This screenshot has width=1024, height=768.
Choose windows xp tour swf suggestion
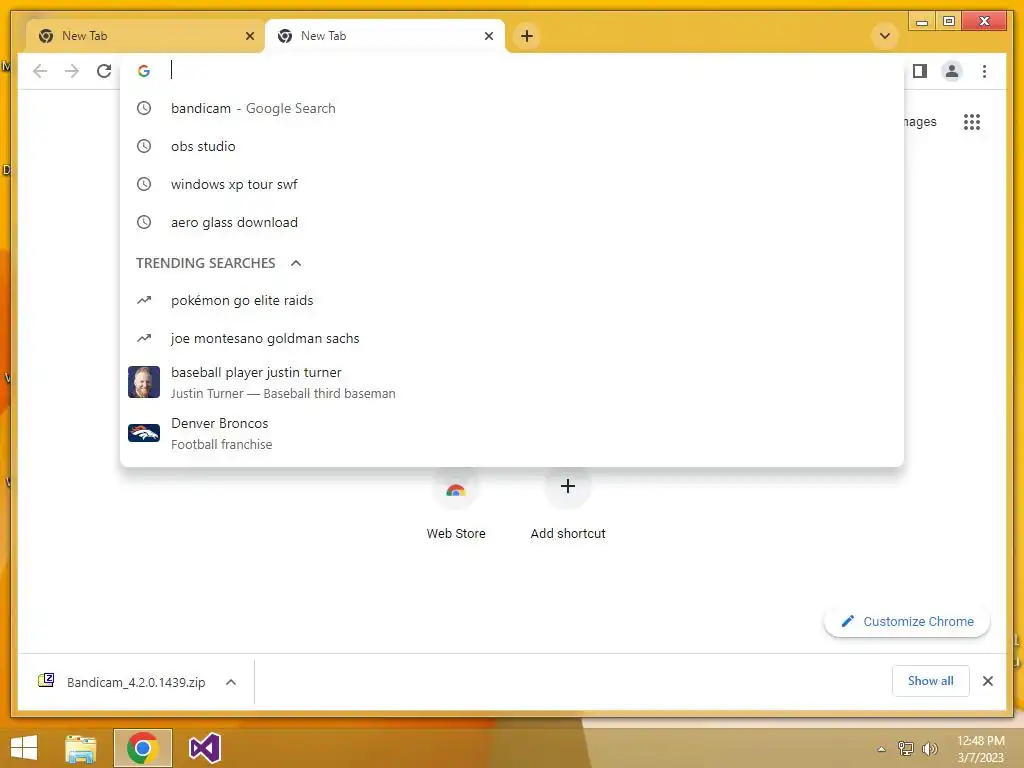point(512,184)
